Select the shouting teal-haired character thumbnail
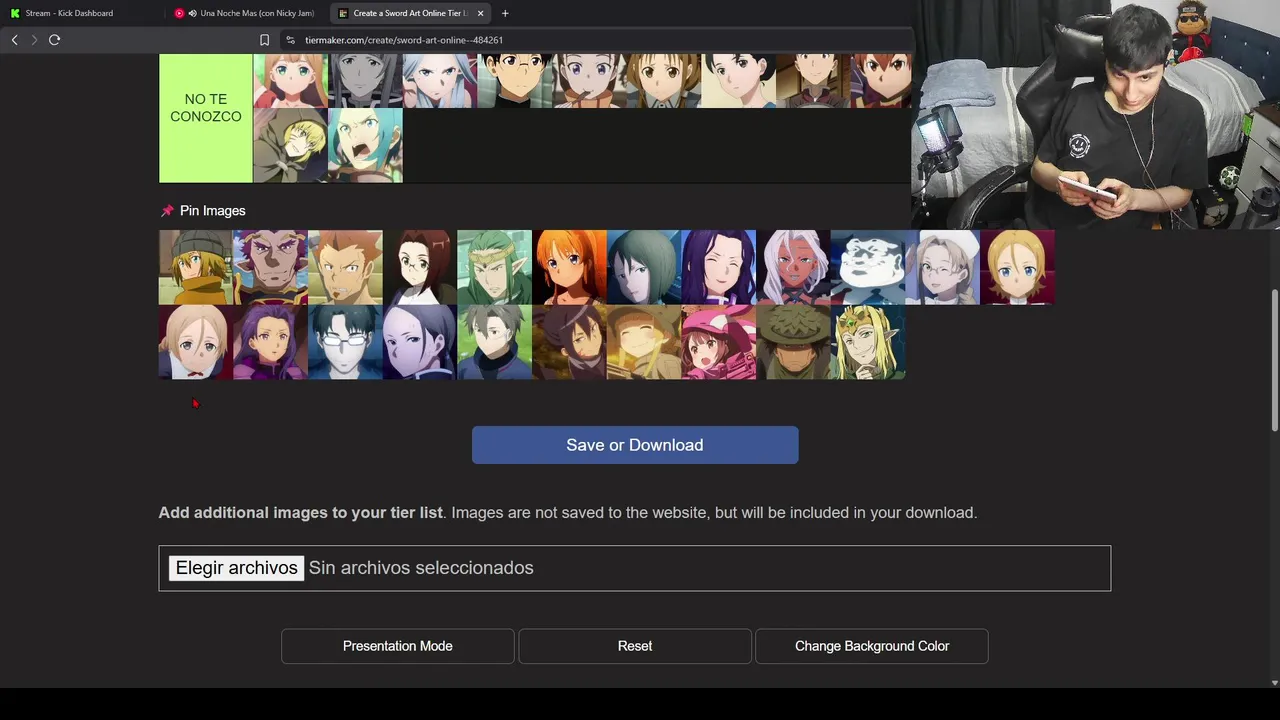Image resolution: width=1280 pixels, height=720 pixels. click(x=365, y=145)
